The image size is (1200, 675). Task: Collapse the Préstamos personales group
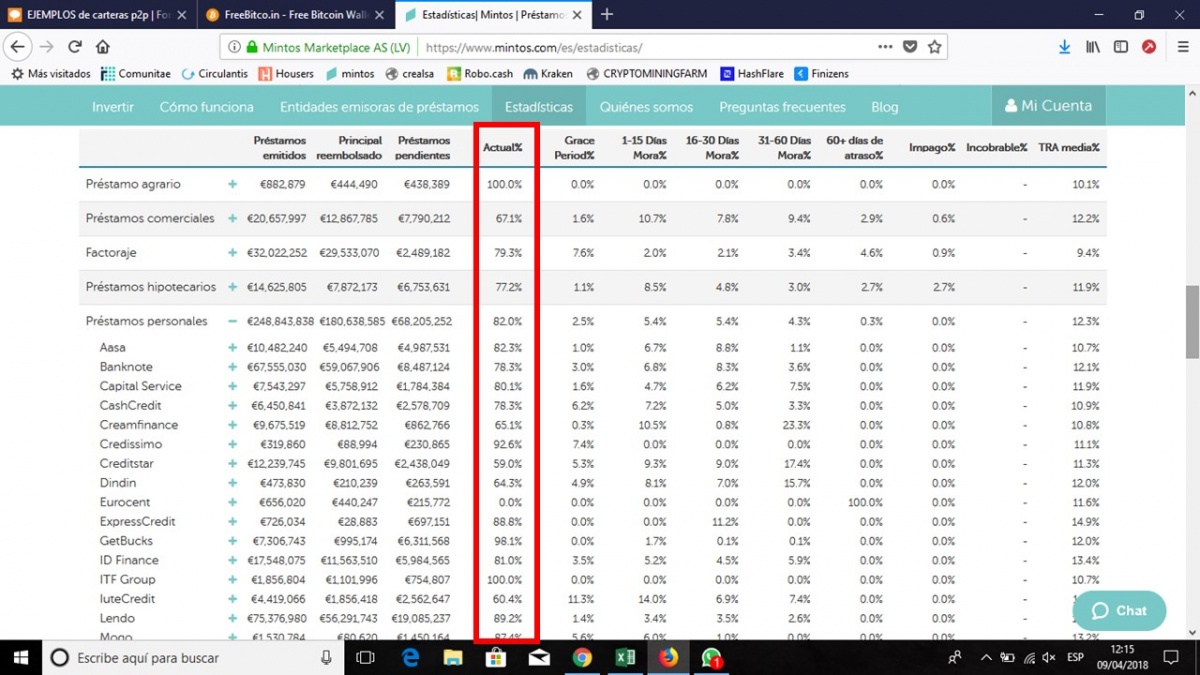tap(232, 322)
